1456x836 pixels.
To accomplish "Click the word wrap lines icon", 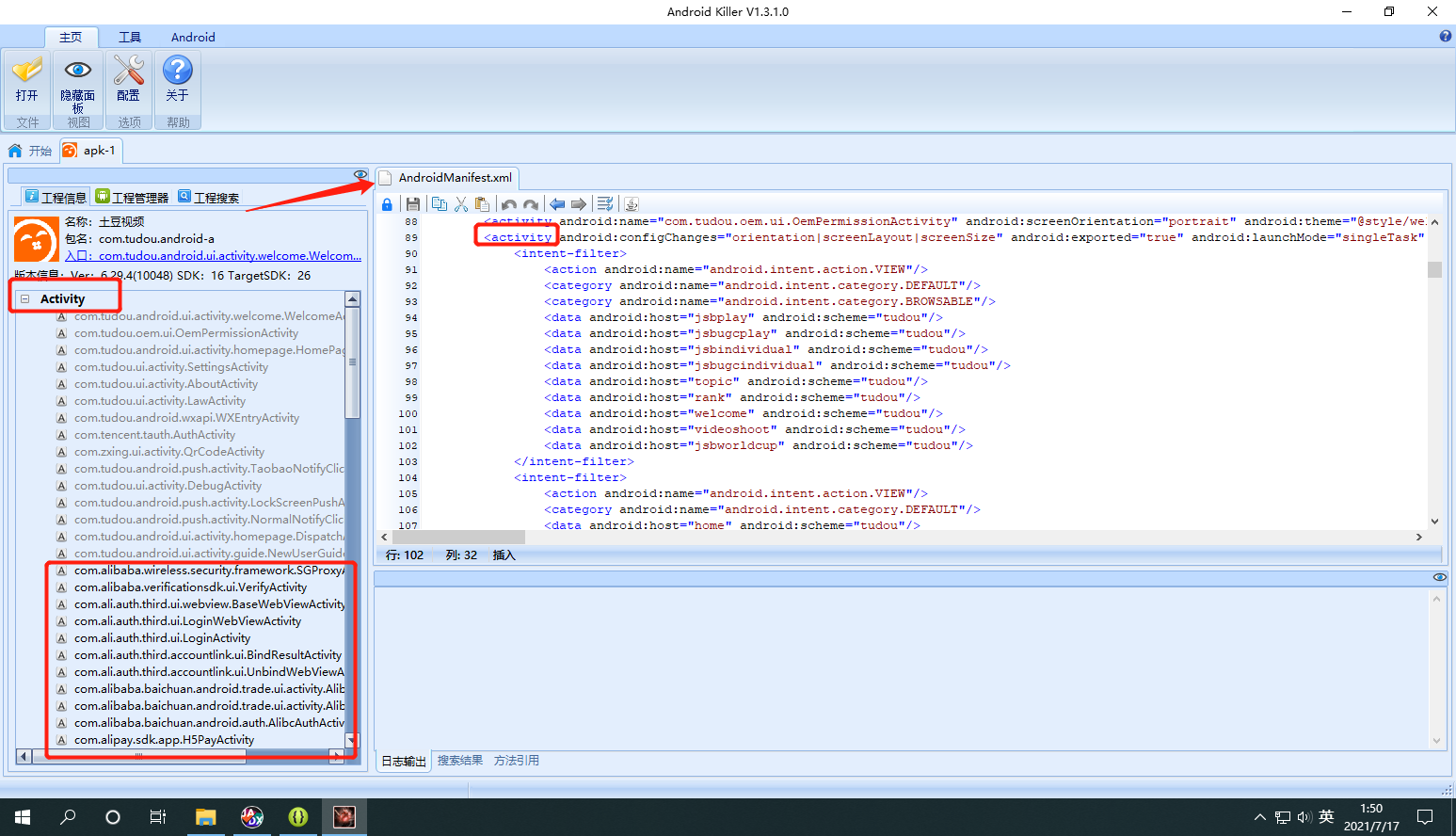I will pos(605,204).
